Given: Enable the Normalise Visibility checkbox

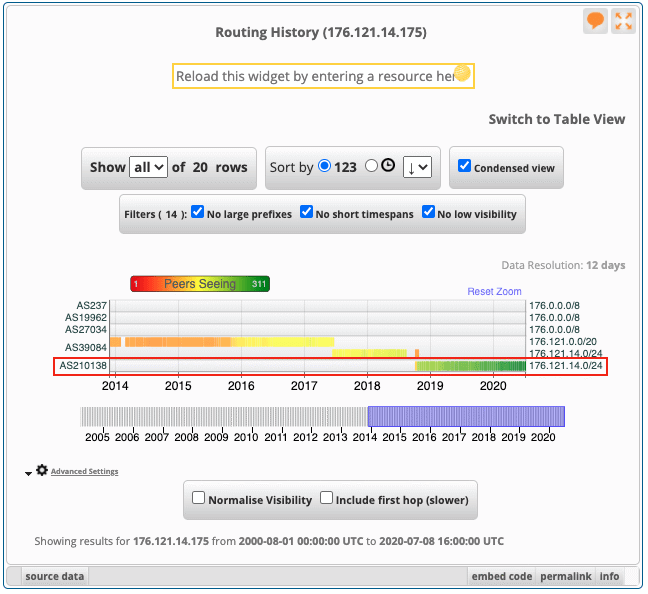Looking at the screenshot, I should [198, 498].
